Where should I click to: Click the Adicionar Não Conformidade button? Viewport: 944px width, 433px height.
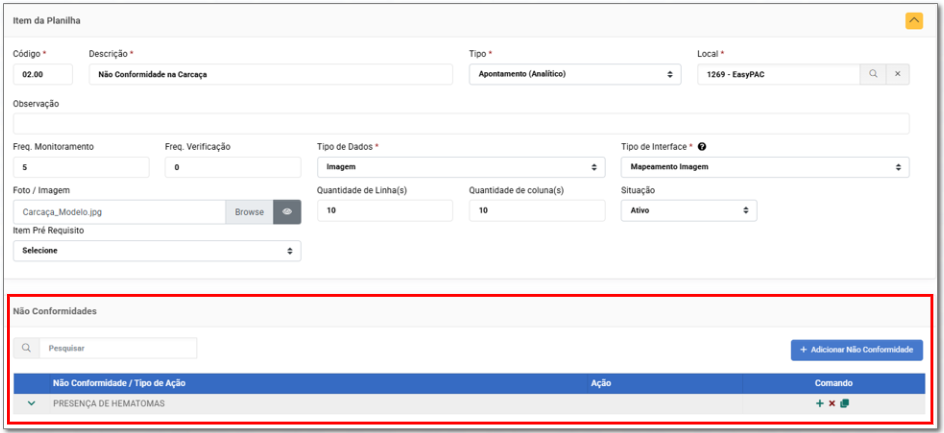(x=856, y=349)
